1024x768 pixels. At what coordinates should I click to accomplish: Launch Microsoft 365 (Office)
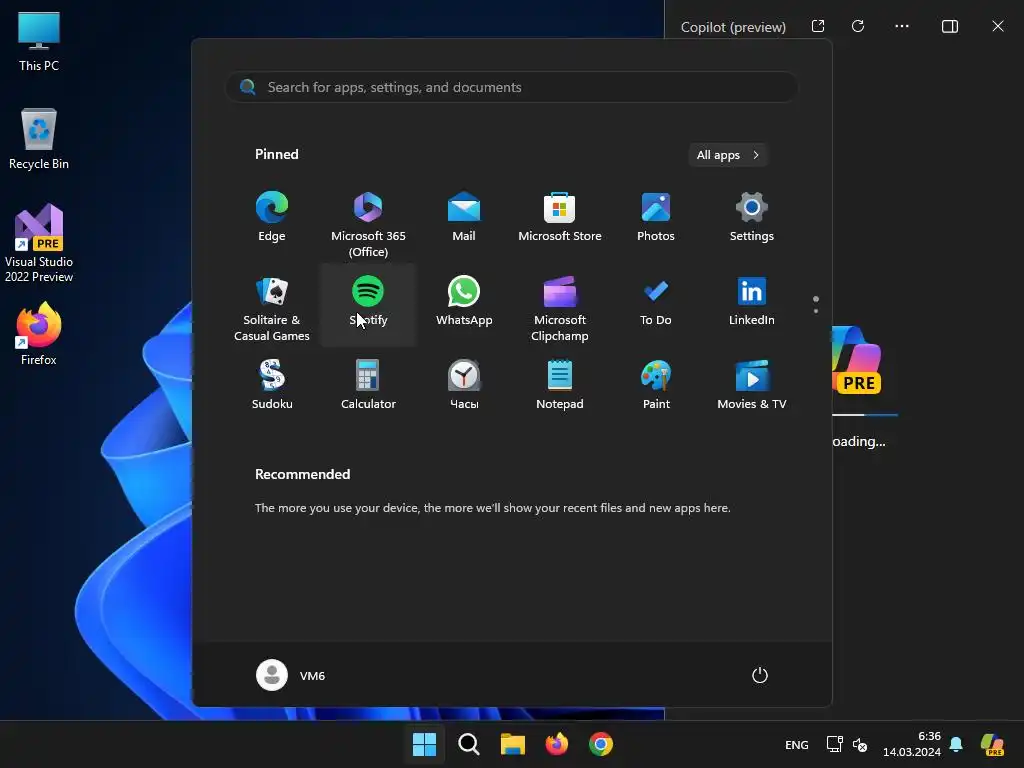[368, 224]
